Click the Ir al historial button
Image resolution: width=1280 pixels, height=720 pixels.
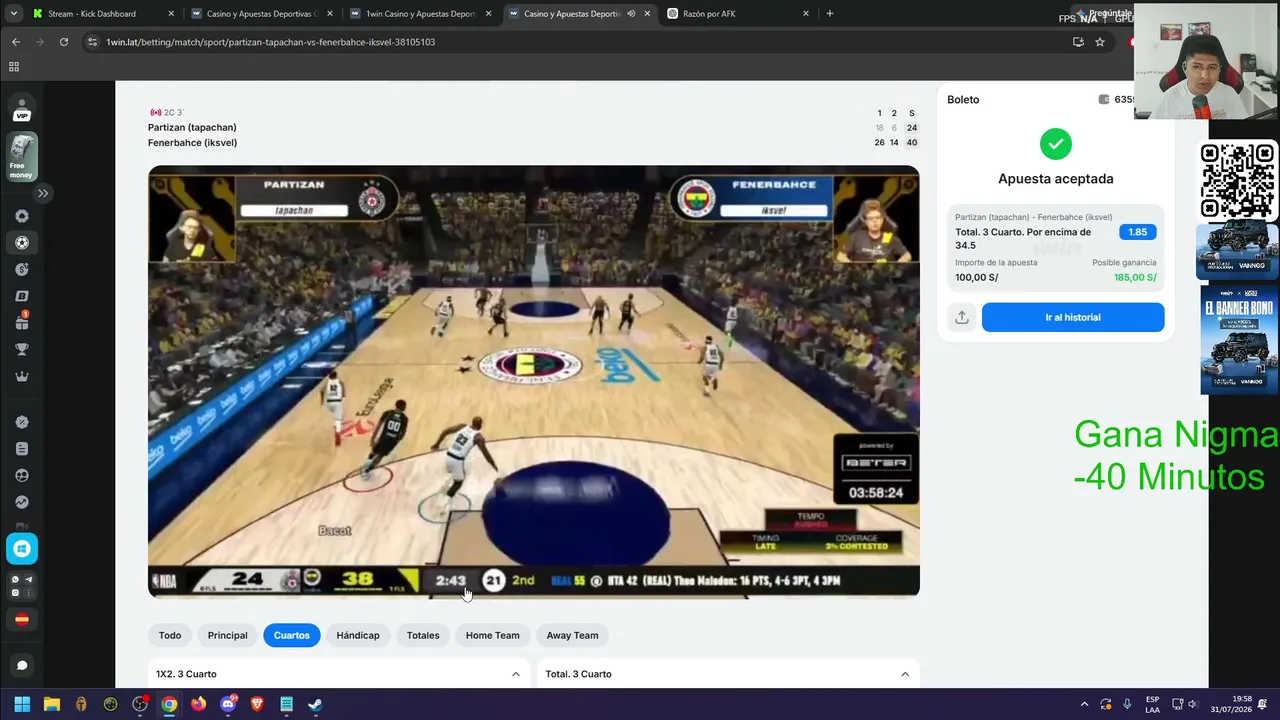(x=1073, y=317)
